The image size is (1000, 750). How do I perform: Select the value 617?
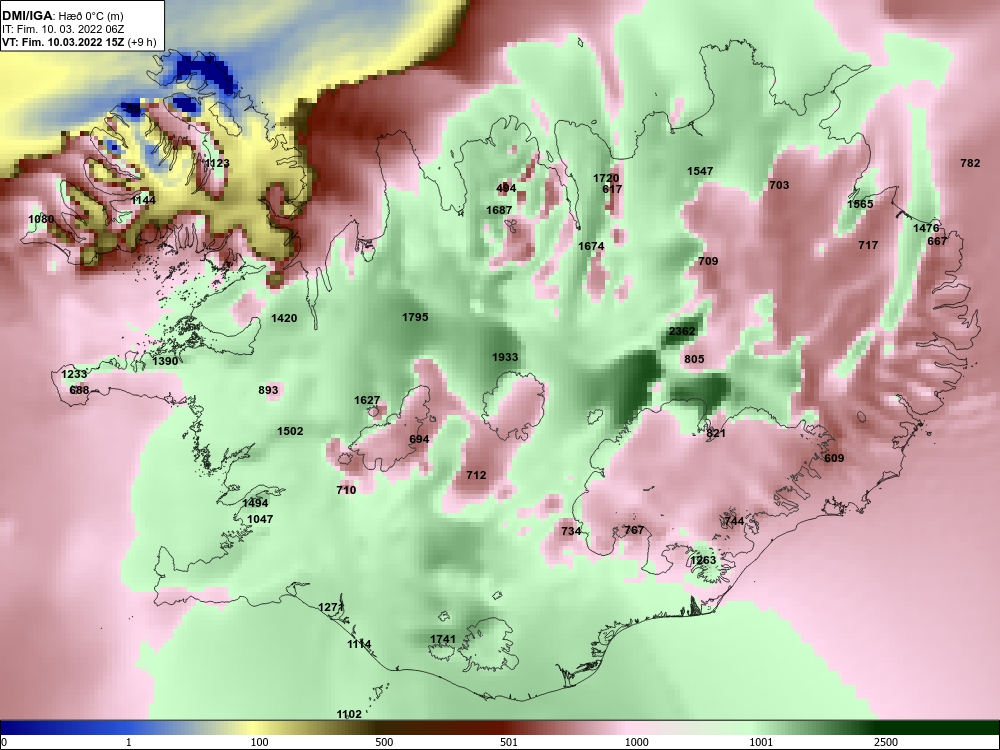pyautogui.click(x=612, y=189)
